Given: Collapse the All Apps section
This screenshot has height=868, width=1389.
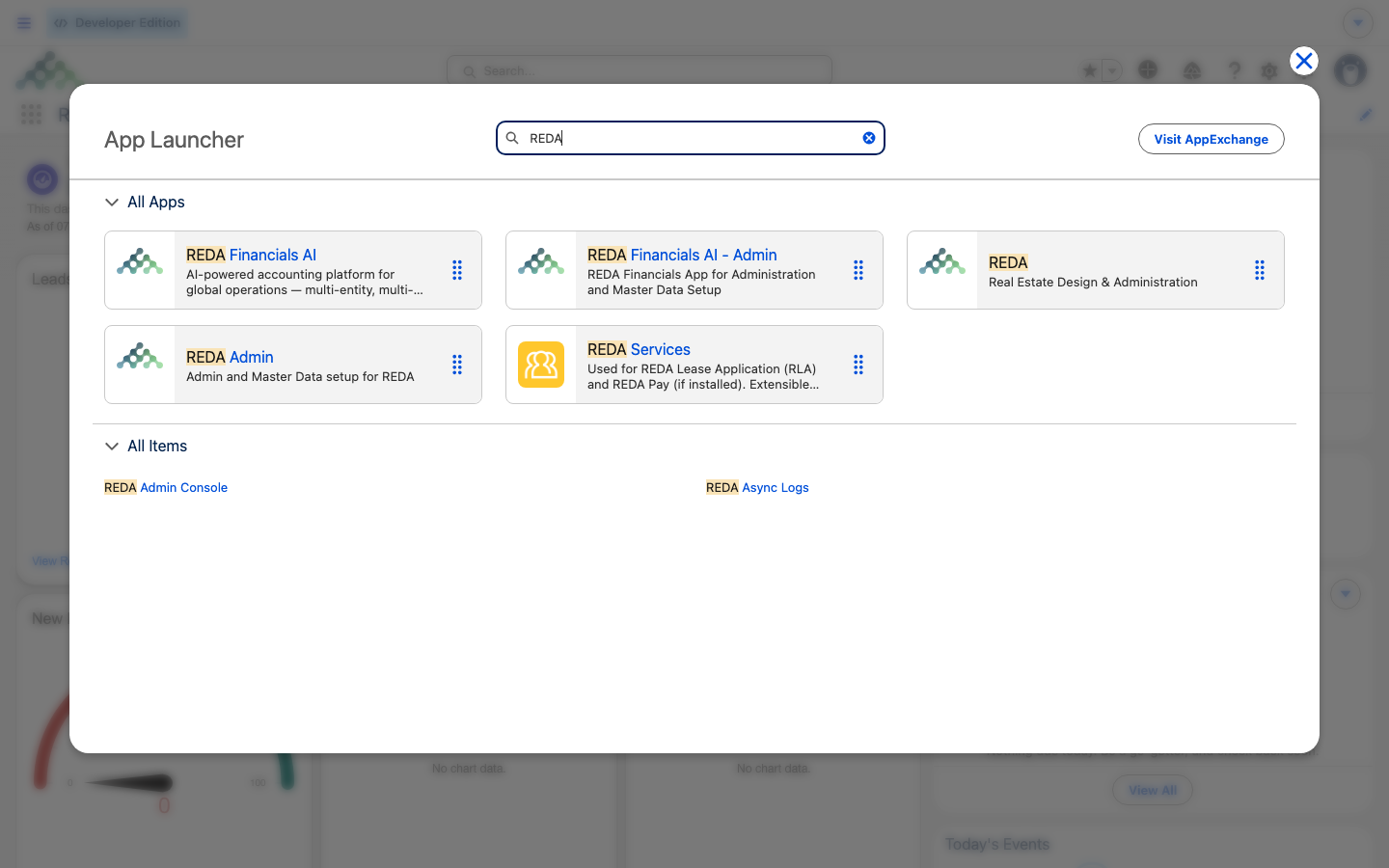Looking at the screenshot, I should [112, 203].
